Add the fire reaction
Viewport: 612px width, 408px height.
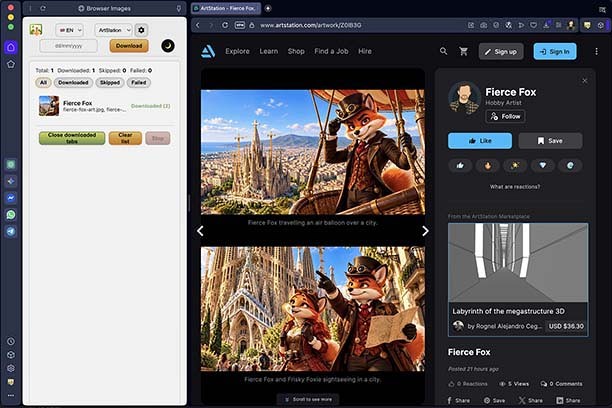(x=487, y=166)
